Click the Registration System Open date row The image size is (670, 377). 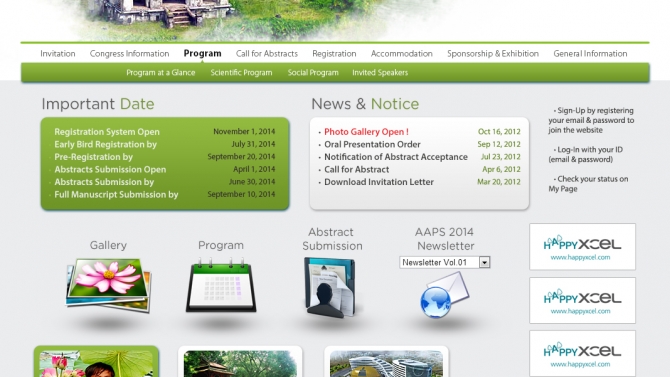165,132
